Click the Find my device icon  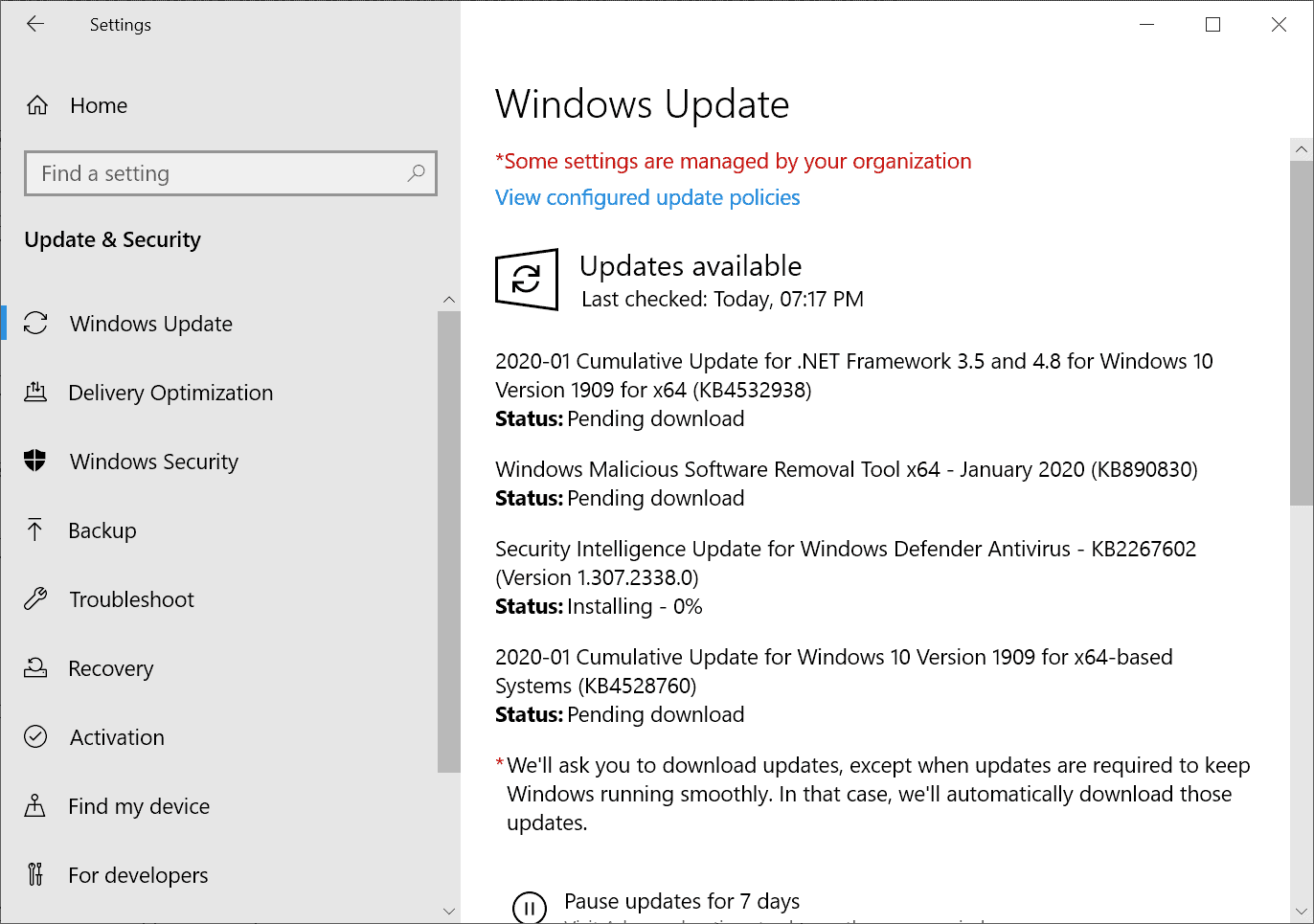(x=35, y=806)
